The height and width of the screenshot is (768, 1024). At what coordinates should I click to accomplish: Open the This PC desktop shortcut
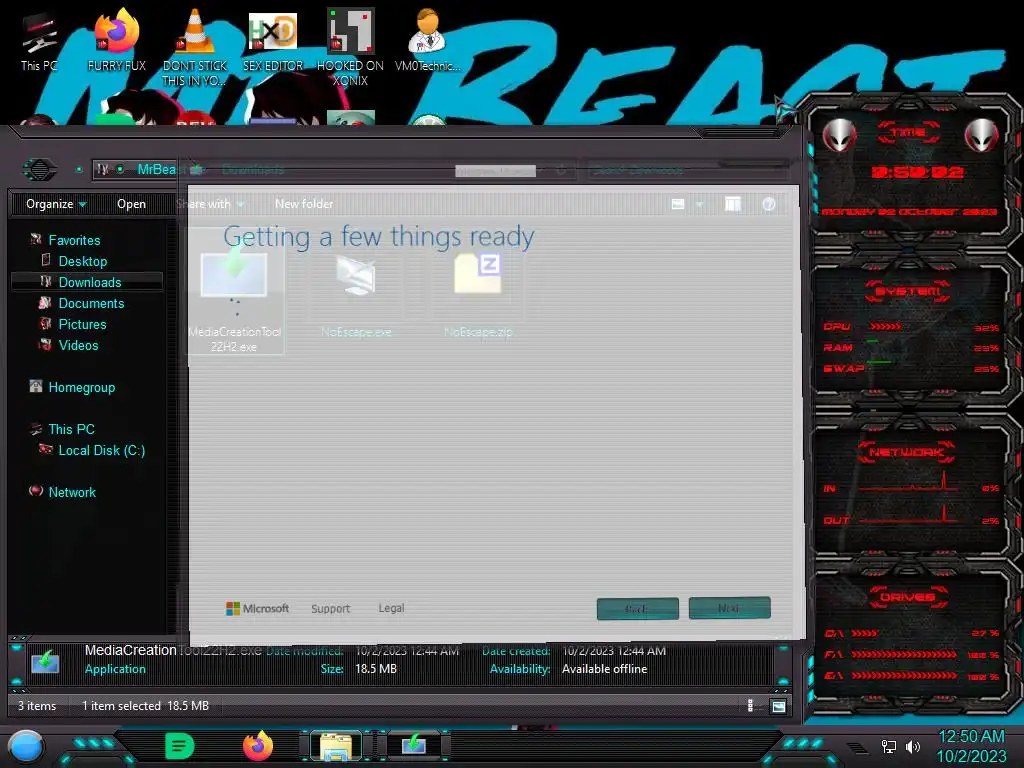pyautogui.click(x=39, y=40)
